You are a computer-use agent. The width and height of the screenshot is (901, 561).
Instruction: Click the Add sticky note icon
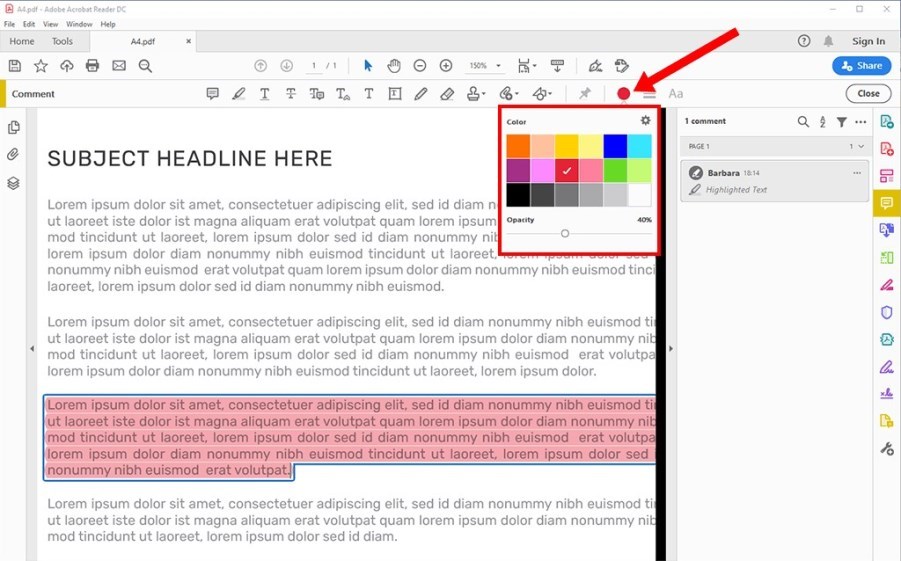pyautogui.click(x=212, y=94)
